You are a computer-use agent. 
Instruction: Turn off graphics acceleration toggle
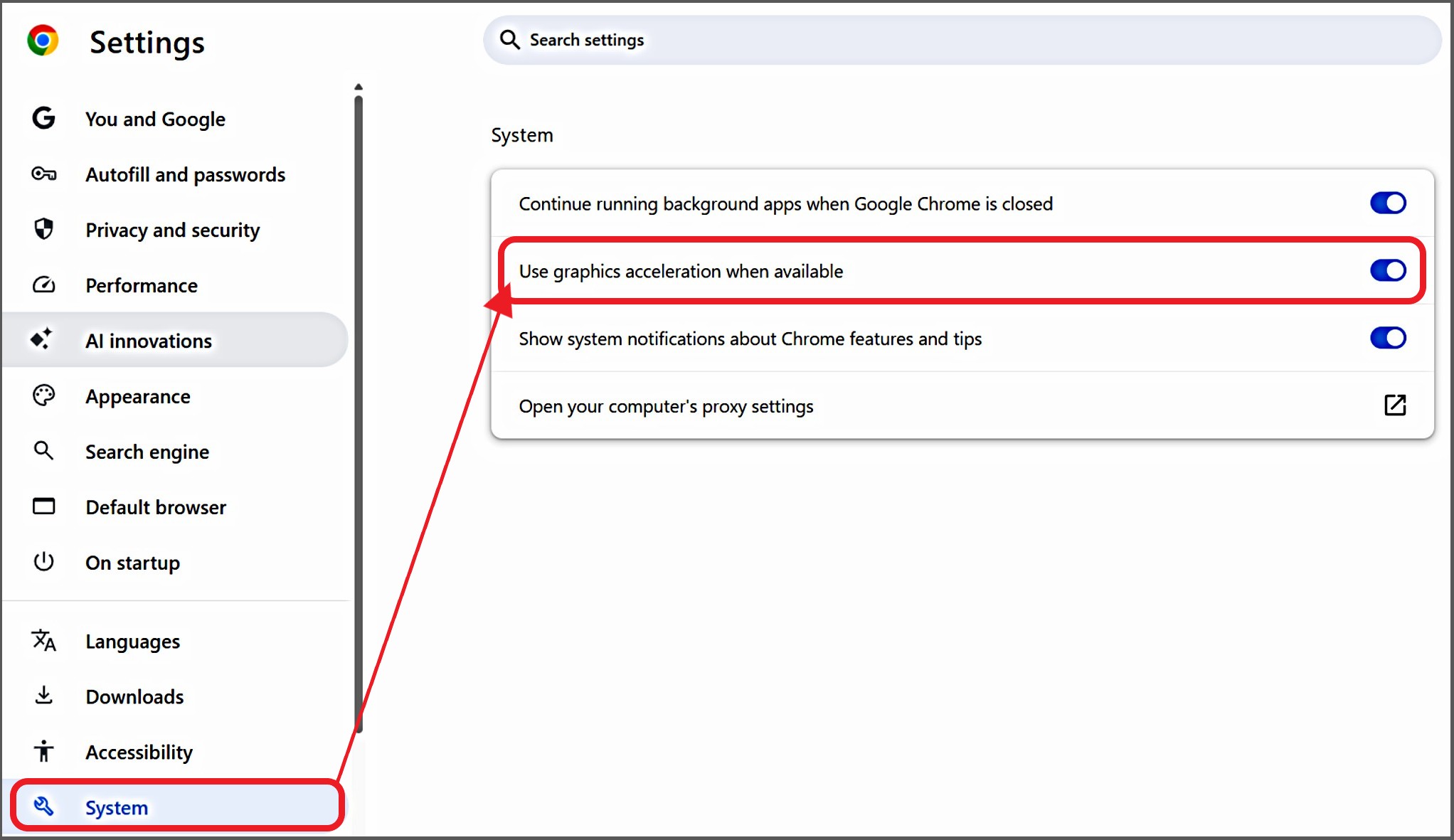(x=1387, y=271)
